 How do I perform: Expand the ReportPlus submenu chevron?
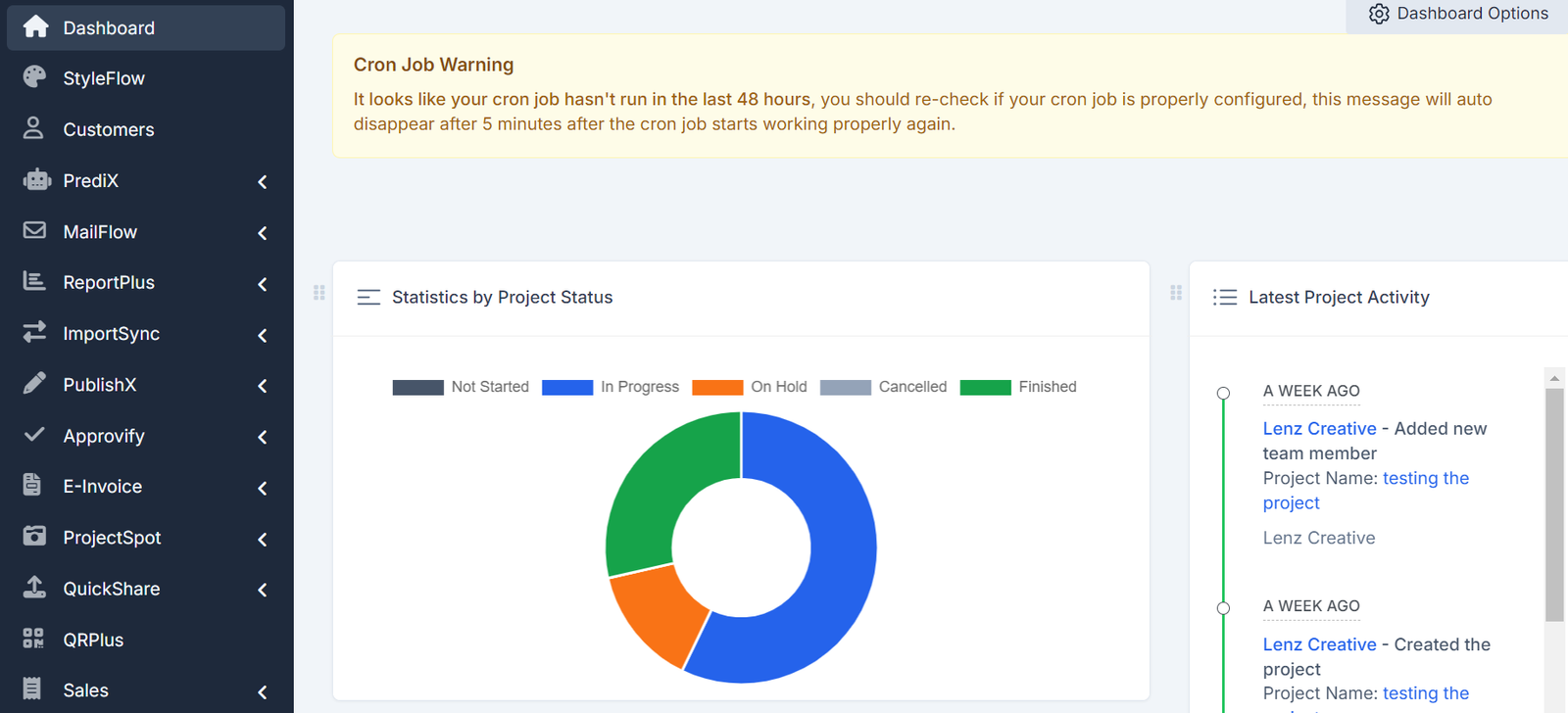pos(263,284)
